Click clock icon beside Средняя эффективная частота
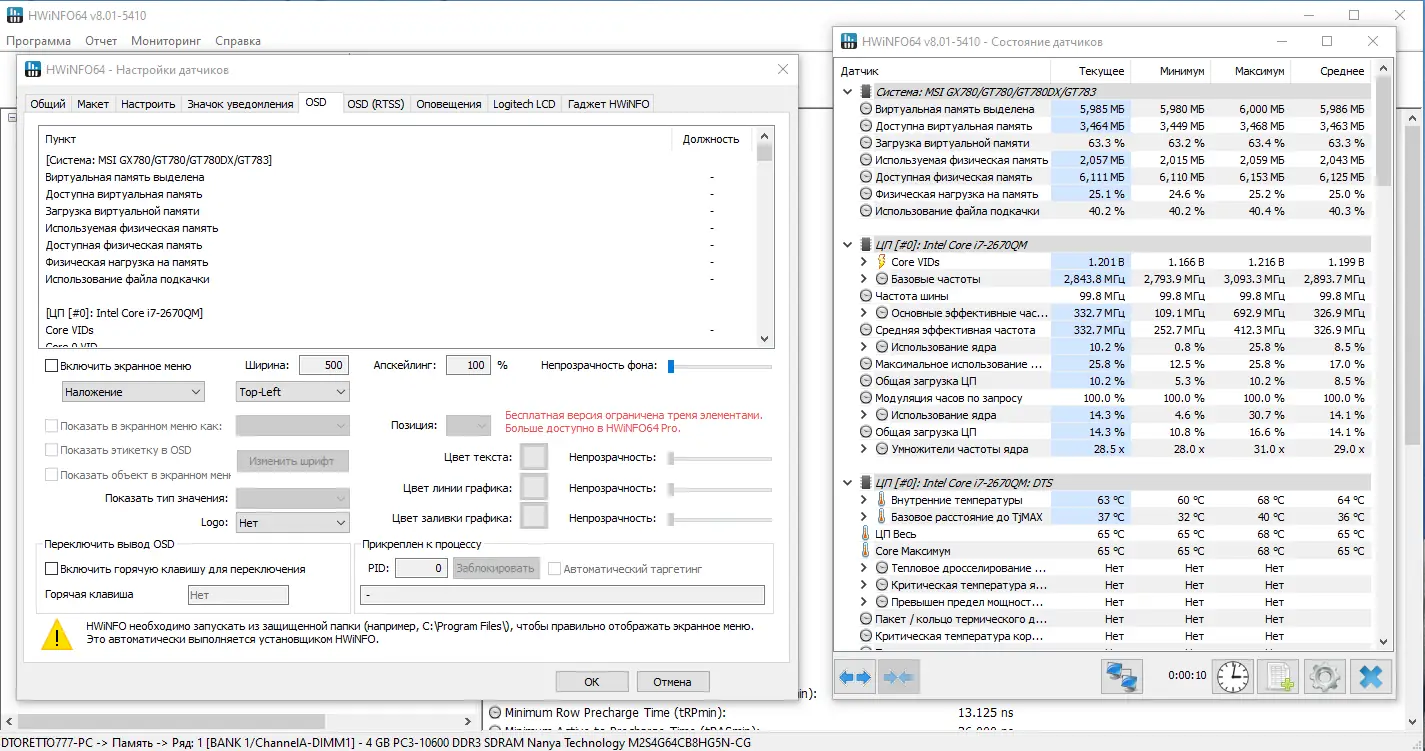The width and height of the screenshot is (1425, 751). point(866,330)
